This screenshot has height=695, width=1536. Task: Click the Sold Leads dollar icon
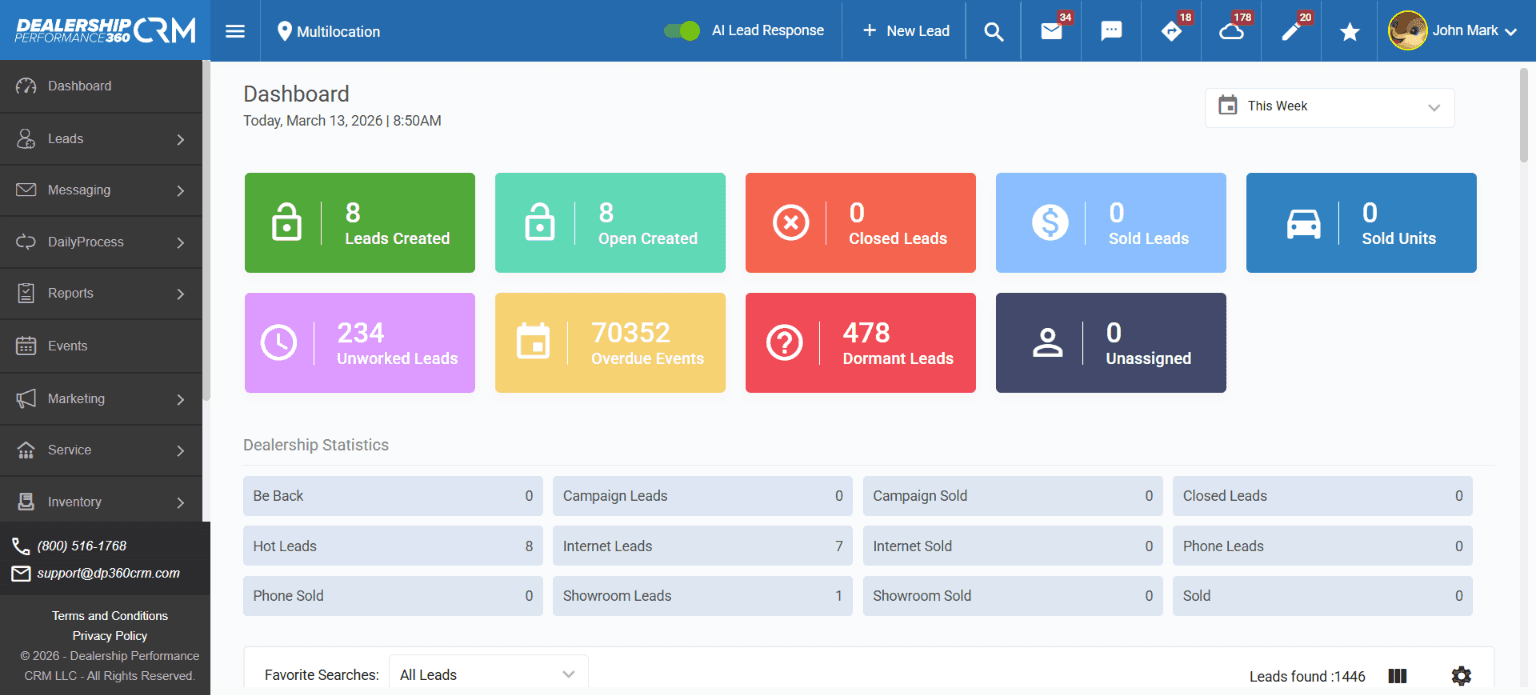point(1050,223)
